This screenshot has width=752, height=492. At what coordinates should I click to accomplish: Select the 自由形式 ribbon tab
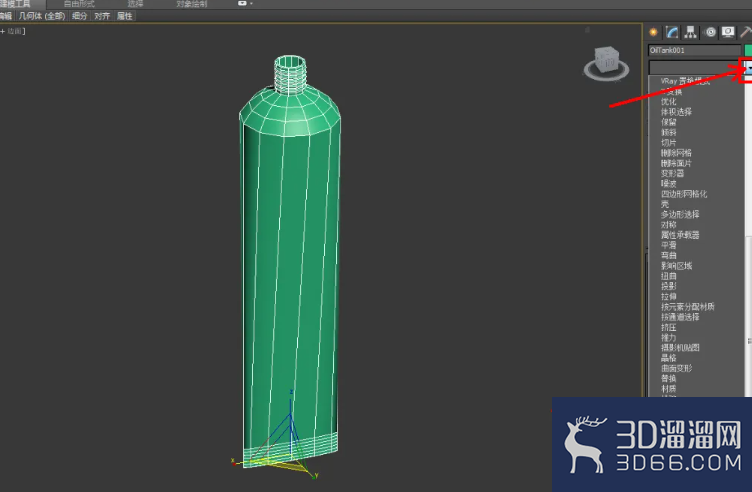tap(79, 4)
